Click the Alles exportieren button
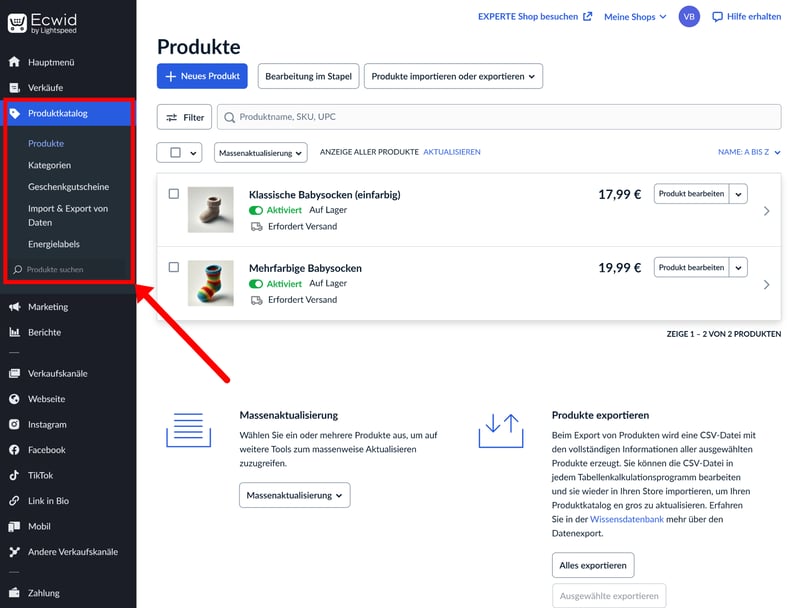The image size is (800, 608). click(593, 565)
